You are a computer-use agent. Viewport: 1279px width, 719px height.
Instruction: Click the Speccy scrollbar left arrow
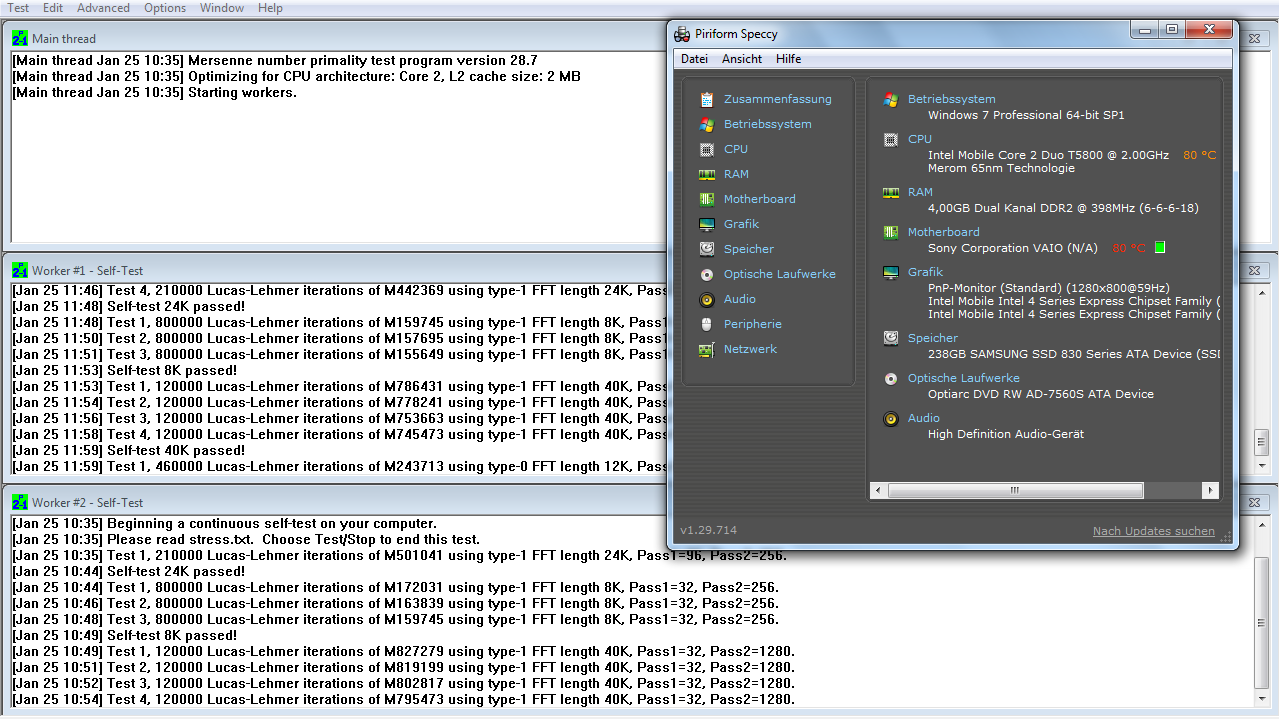point(878,490)
